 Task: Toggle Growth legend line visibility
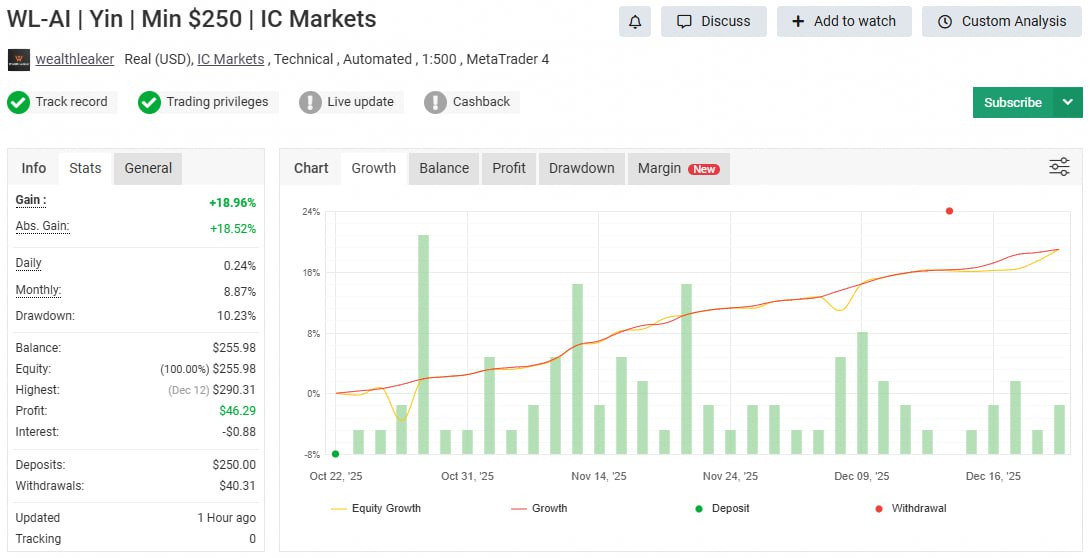pos(539,508)
